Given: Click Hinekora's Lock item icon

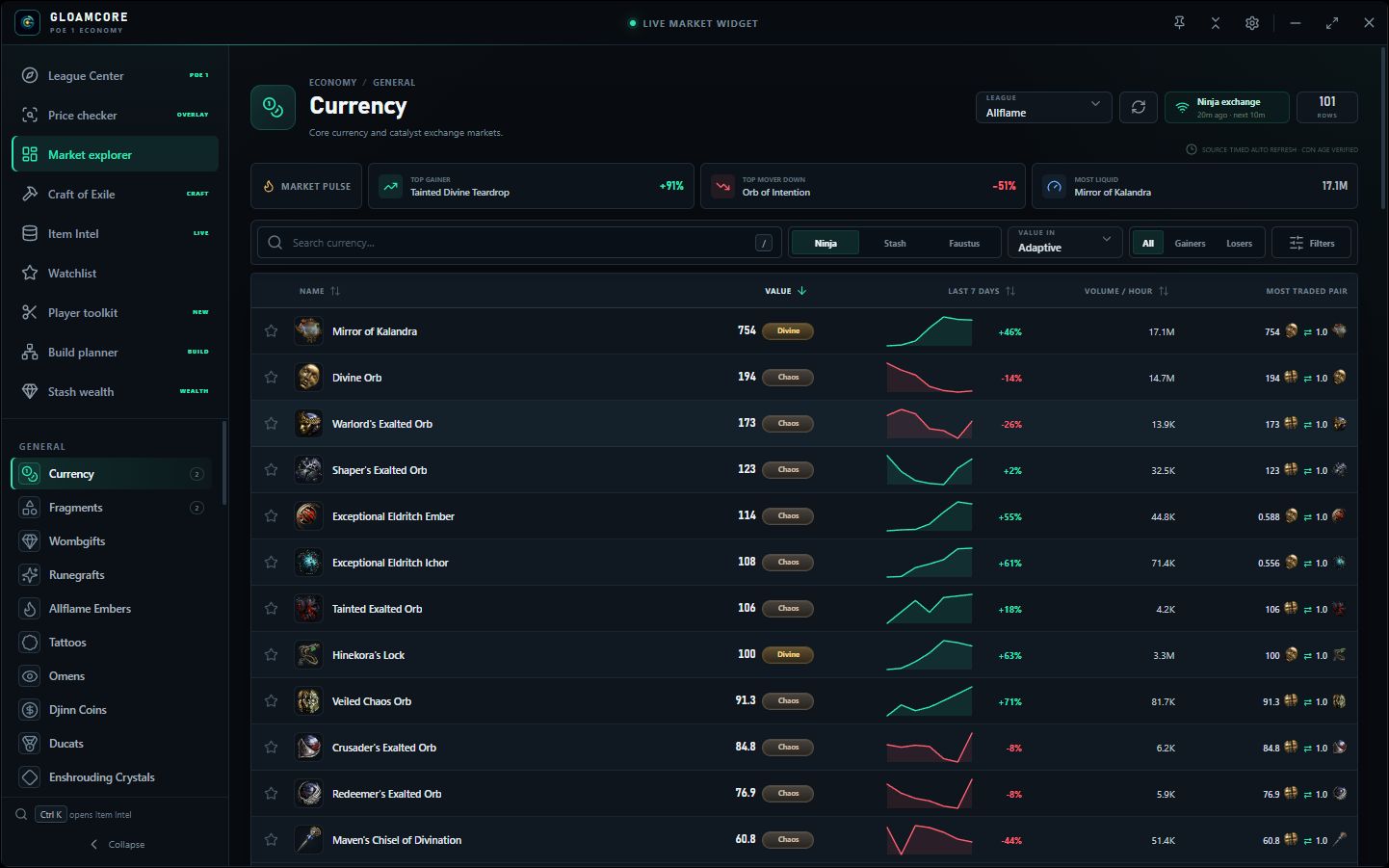Looking at the screenshot, I should tap(308, 654).
